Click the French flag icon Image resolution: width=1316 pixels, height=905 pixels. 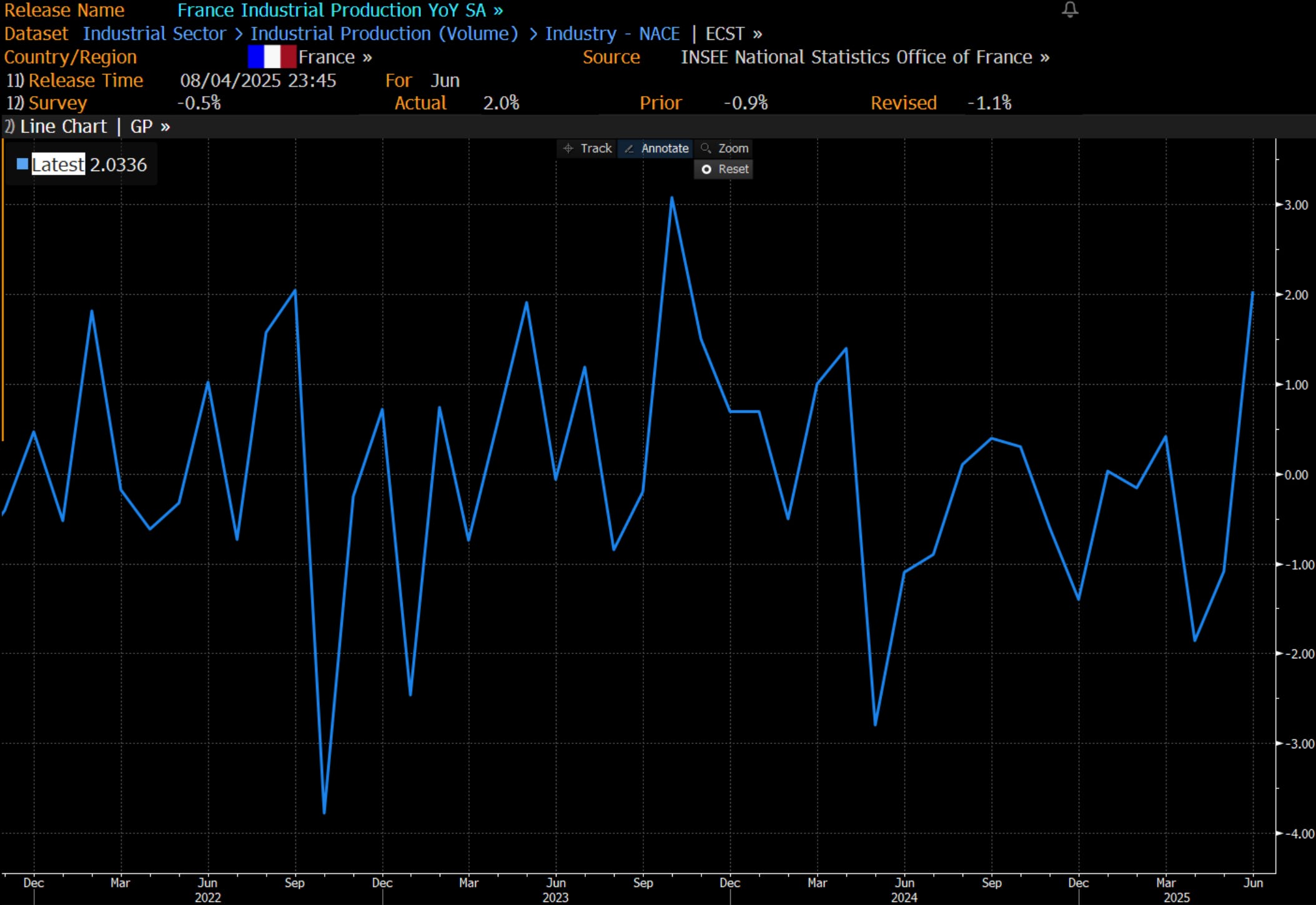point(272,57)
